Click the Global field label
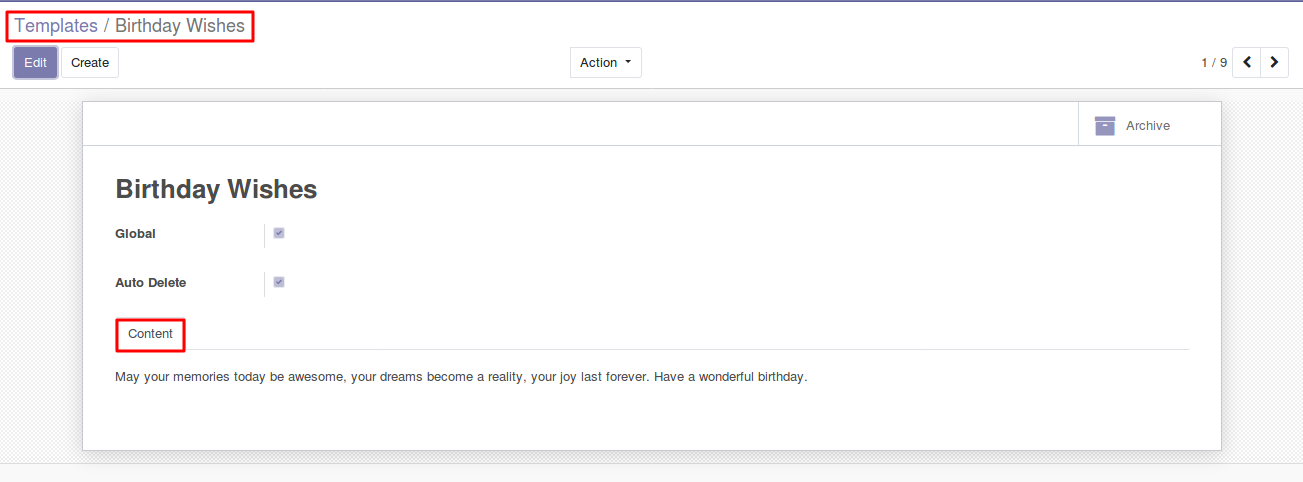 pos(135,233)
